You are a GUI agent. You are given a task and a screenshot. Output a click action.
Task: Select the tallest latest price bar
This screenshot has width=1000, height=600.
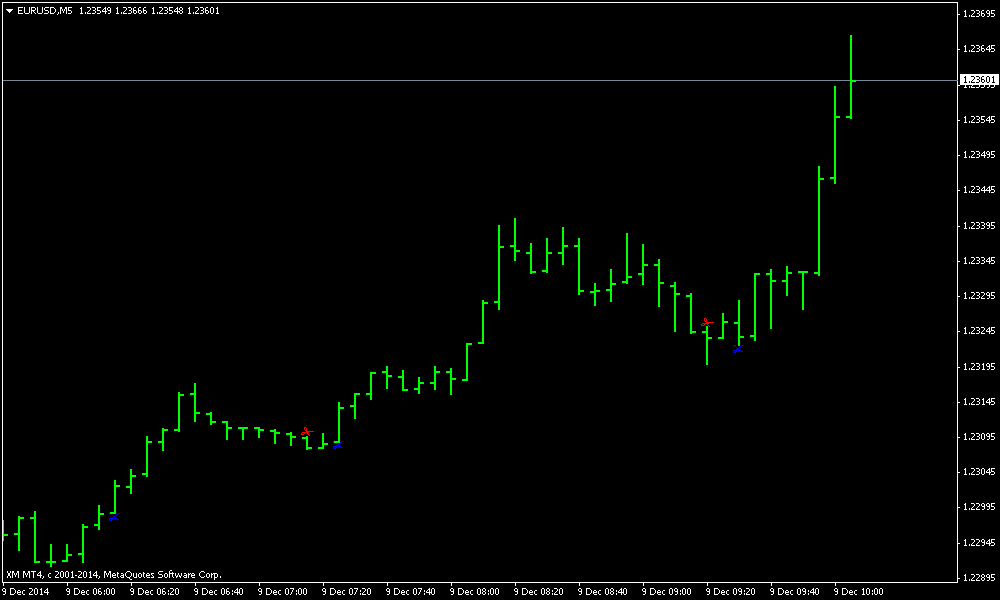pyautogui.click(x=851, y=77)
